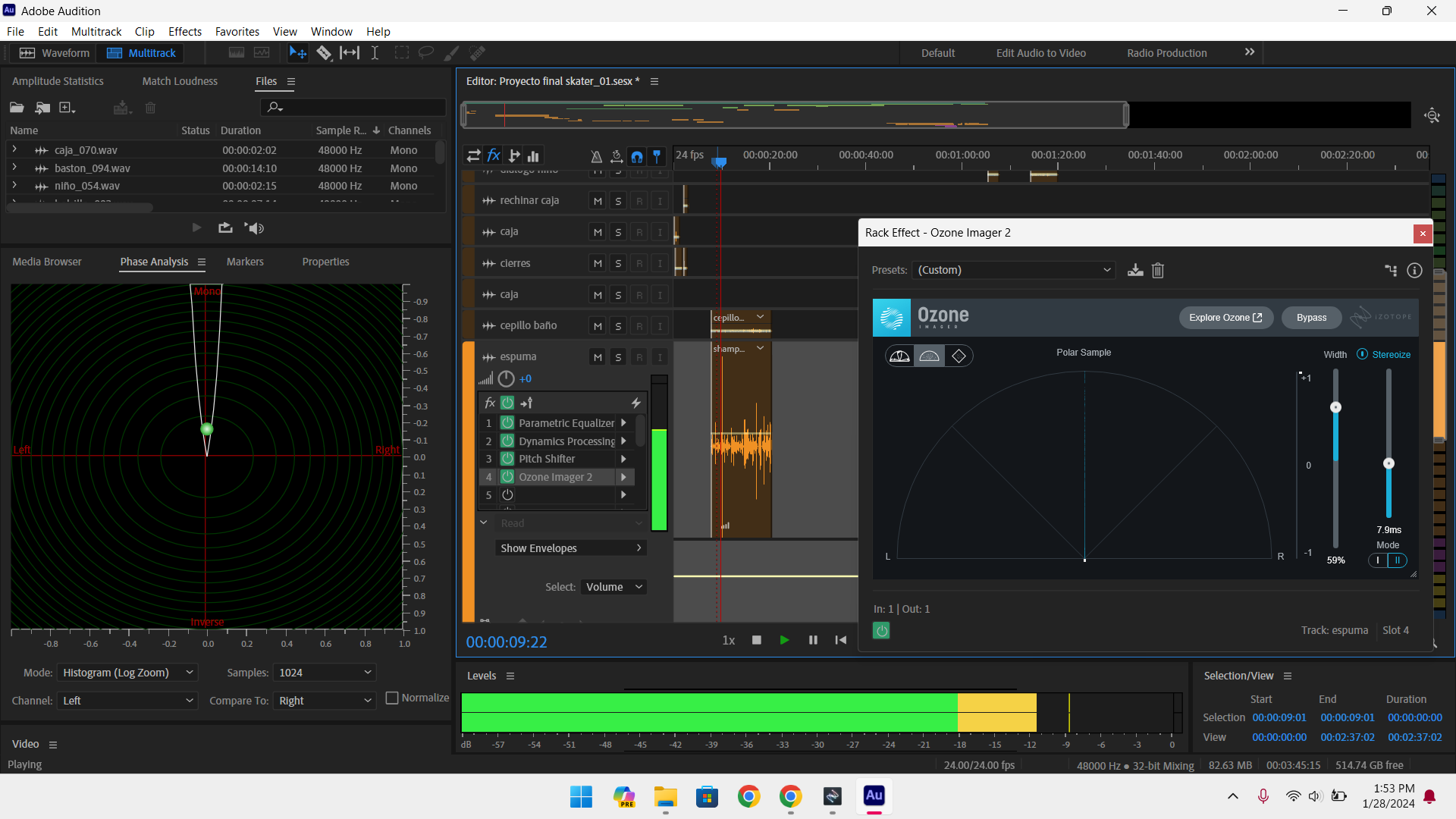This screenshot has width=1456, height=819.
Task: Click the Import File folder icon
Action: coord(42,108)
